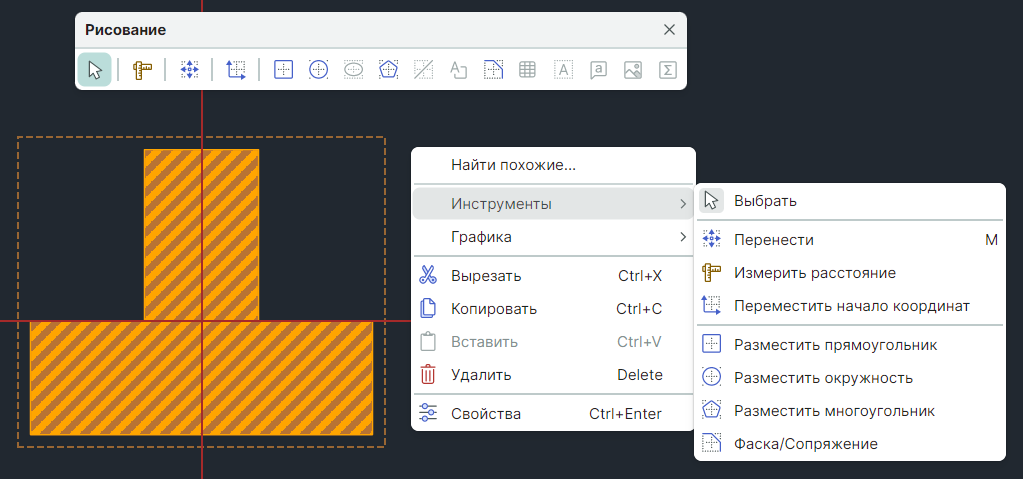Click the move tool icon in toolbar
The height and width of the screenshot is (479, 1023).
click(189, 70)
